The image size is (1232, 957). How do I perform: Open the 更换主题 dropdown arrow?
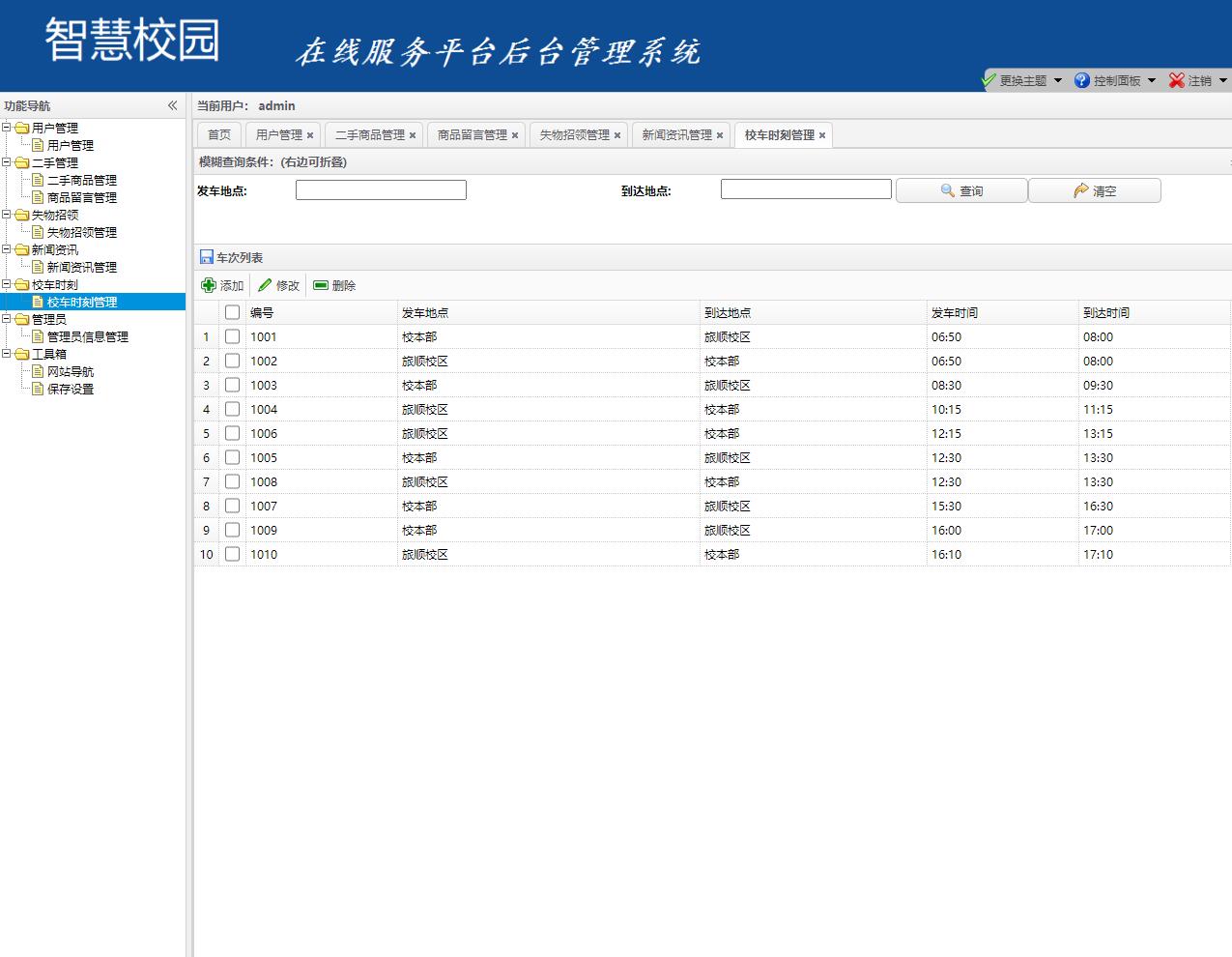(1059, 80)
